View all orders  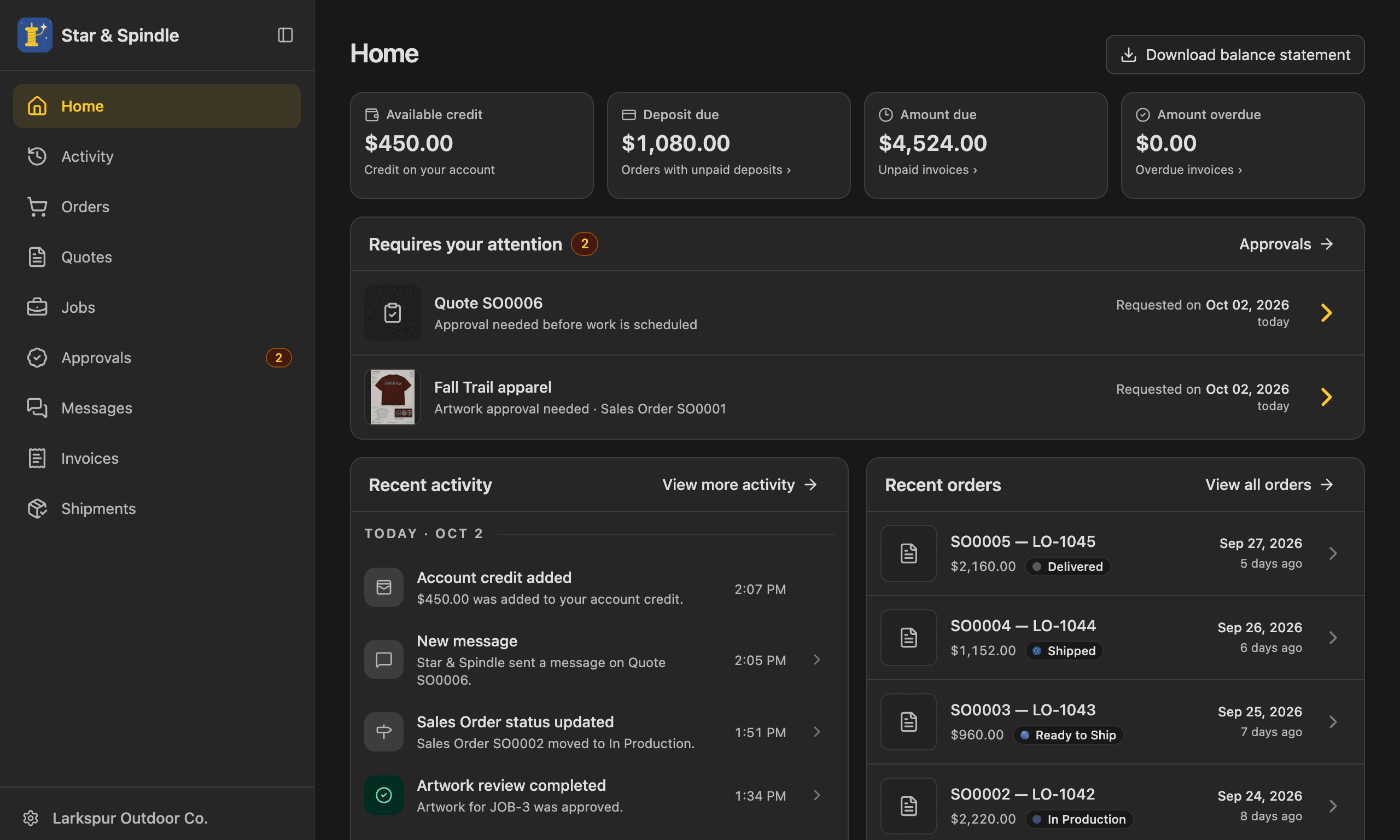1269,485
